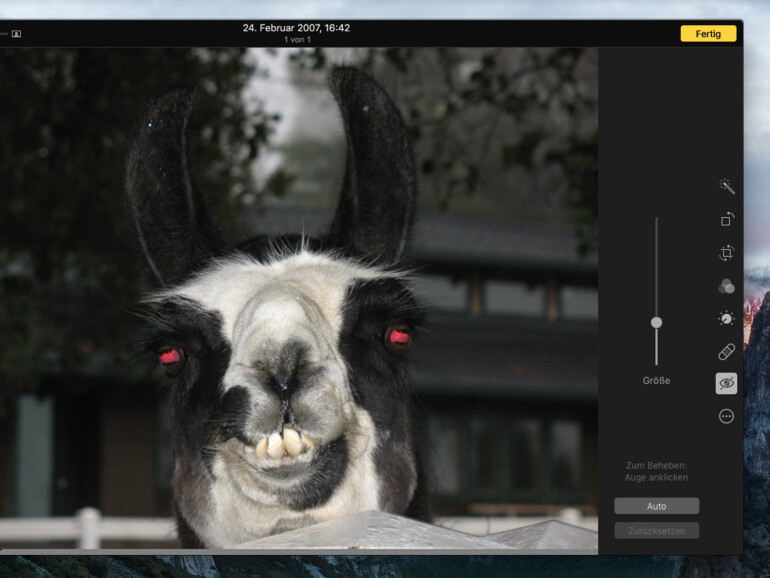Click the Größe slider handle
Image resolution: width=770 pixels, height=578 pixels.
[x=656, y=322]
